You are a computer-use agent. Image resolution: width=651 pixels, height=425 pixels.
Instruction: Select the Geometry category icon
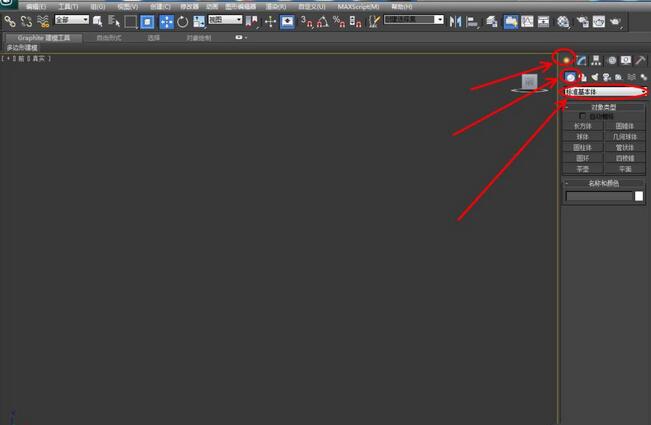570,77
